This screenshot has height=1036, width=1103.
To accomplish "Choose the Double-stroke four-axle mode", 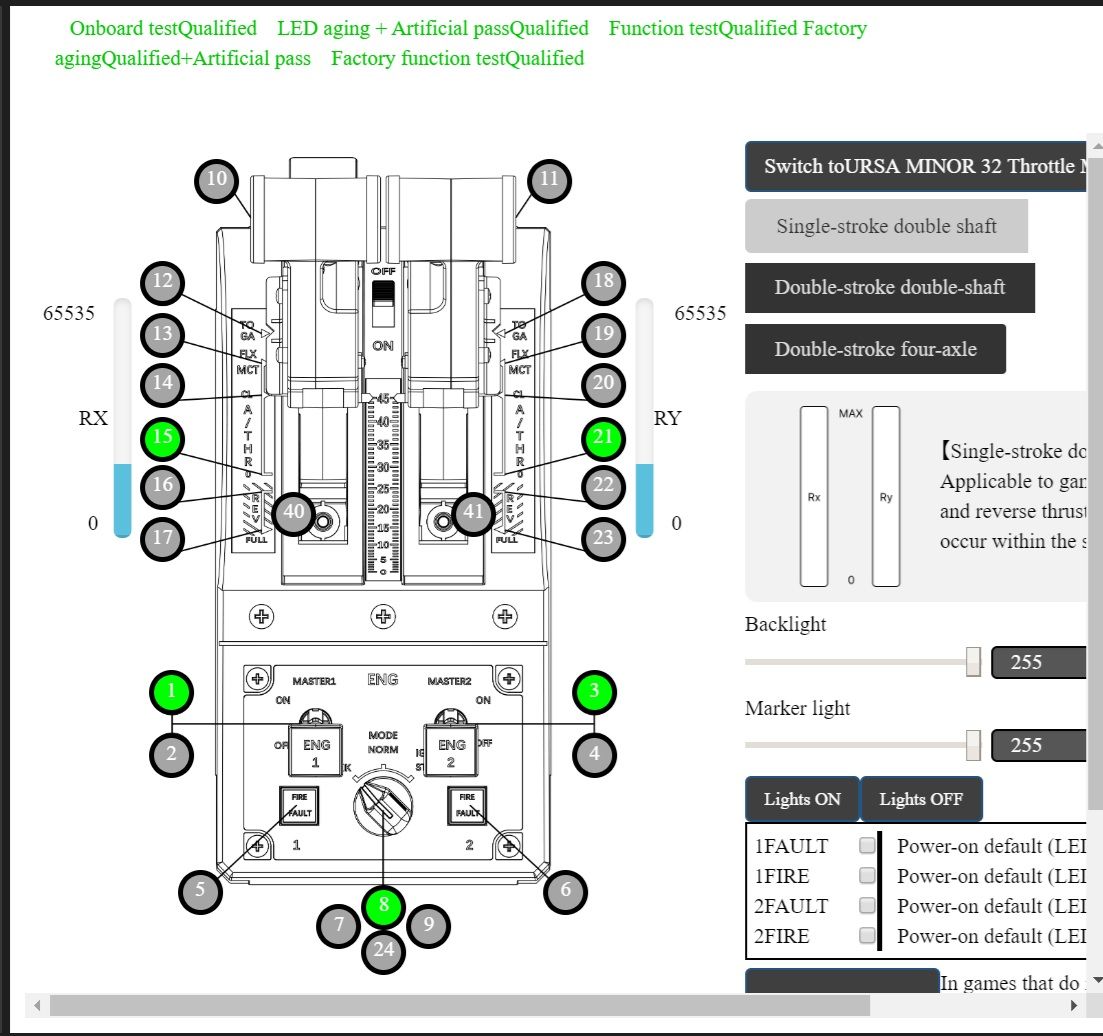I will tap(875, 349).
